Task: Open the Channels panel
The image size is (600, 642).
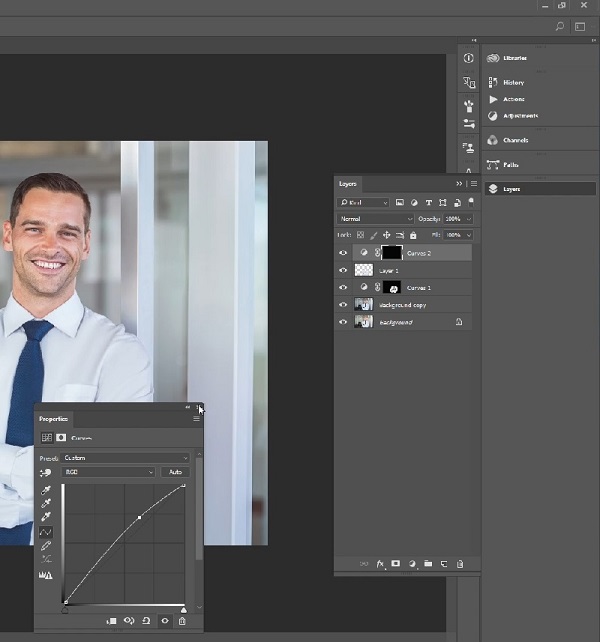Action: click(515, 140)
